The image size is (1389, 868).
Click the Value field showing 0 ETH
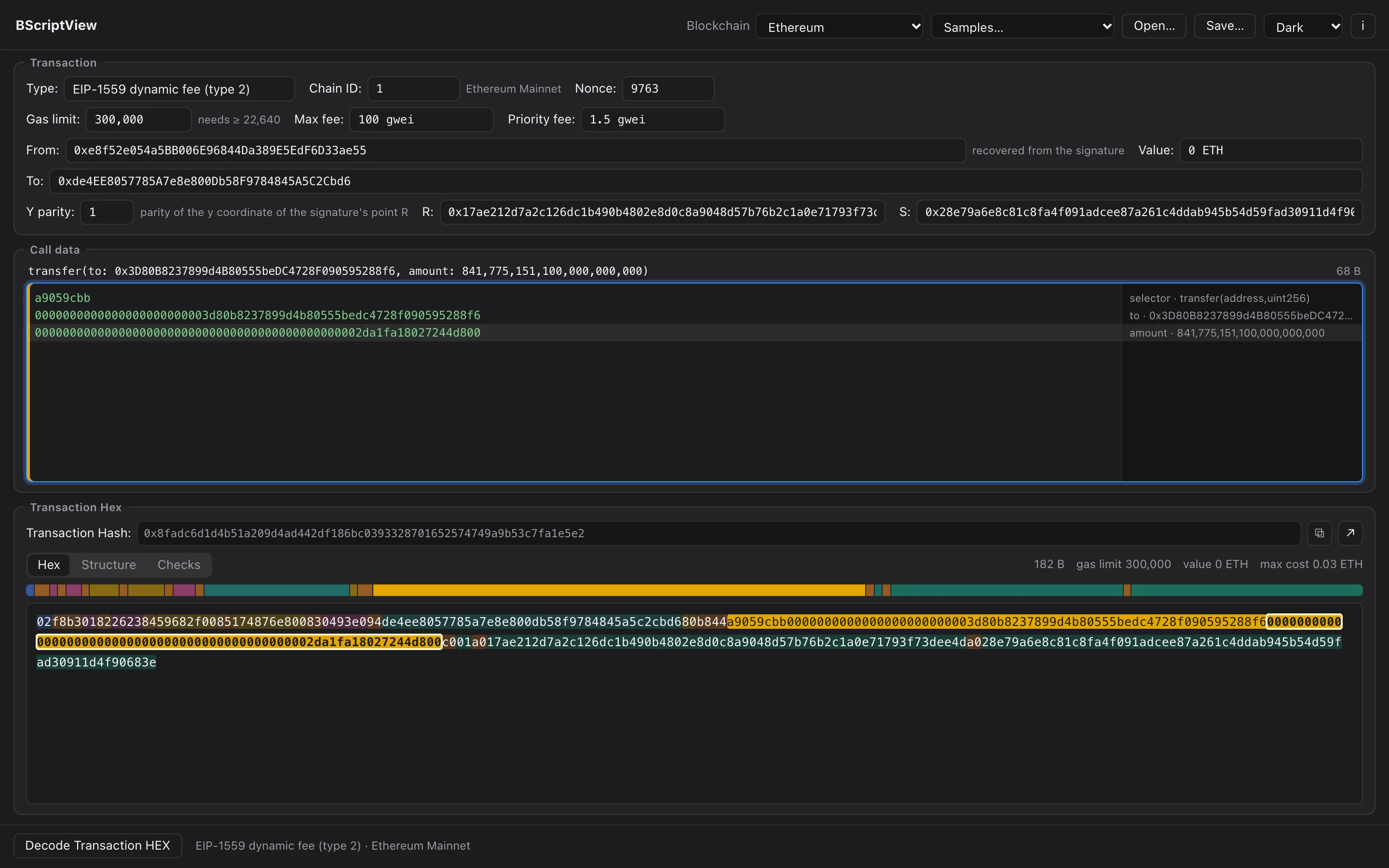1271,150
